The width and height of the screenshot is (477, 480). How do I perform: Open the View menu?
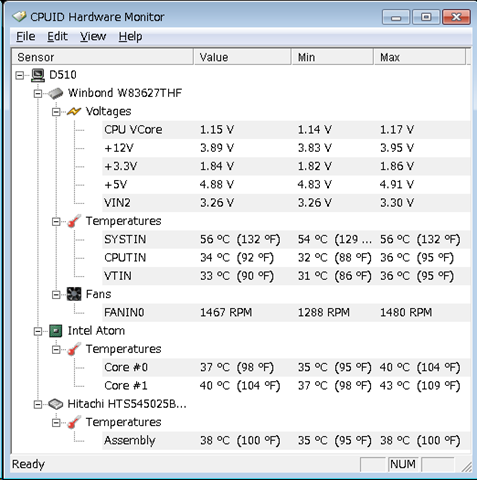(x=93, y=36)
